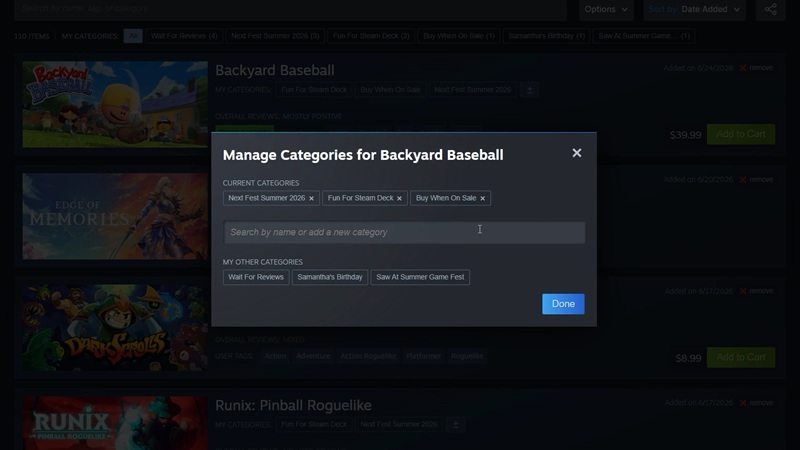Open the Sort by Date Added dropdown
Viewport: 800px width, 450px height.
click(x=694, y=9)
